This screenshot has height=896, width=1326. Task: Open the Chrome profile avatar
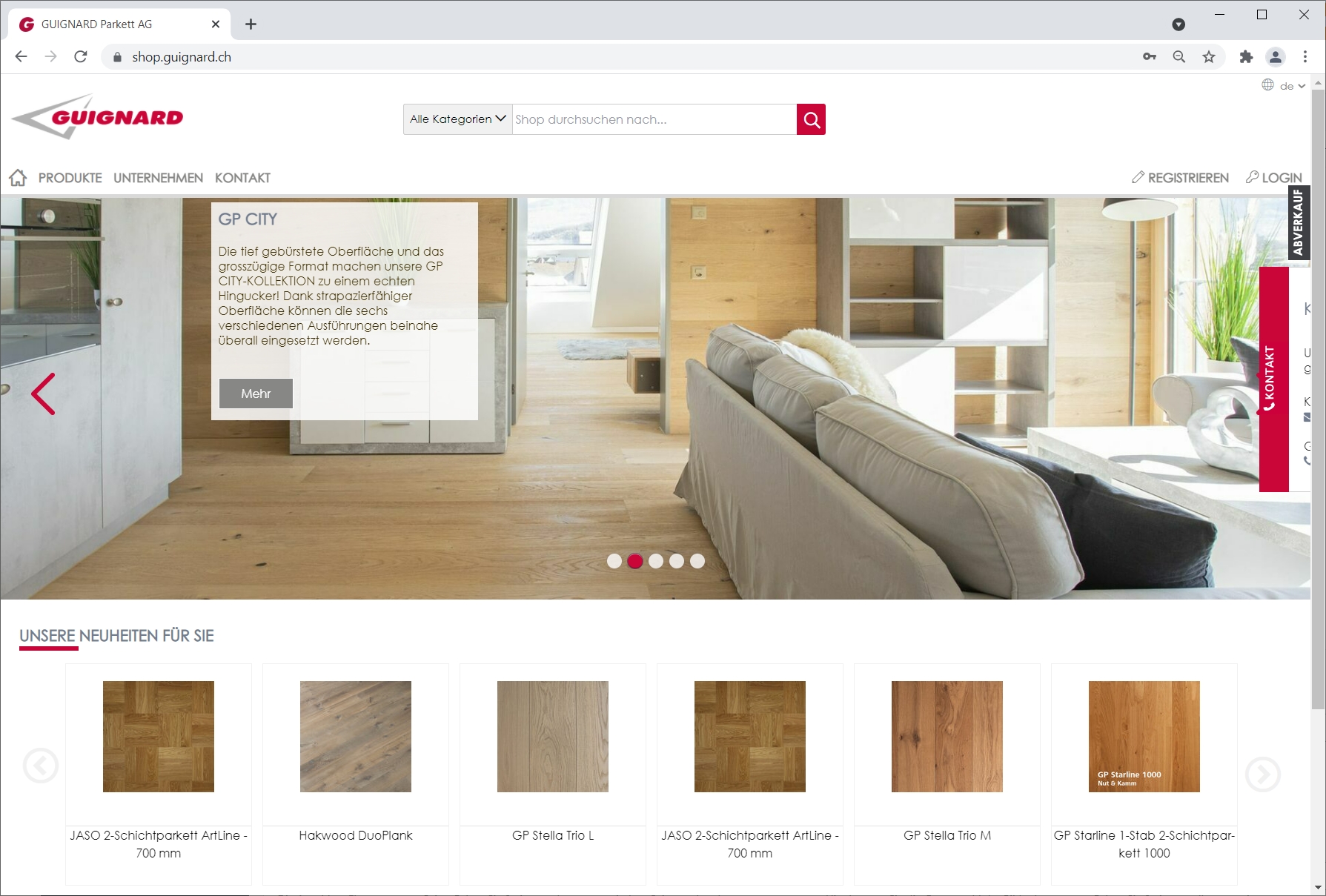(1276, 57)
